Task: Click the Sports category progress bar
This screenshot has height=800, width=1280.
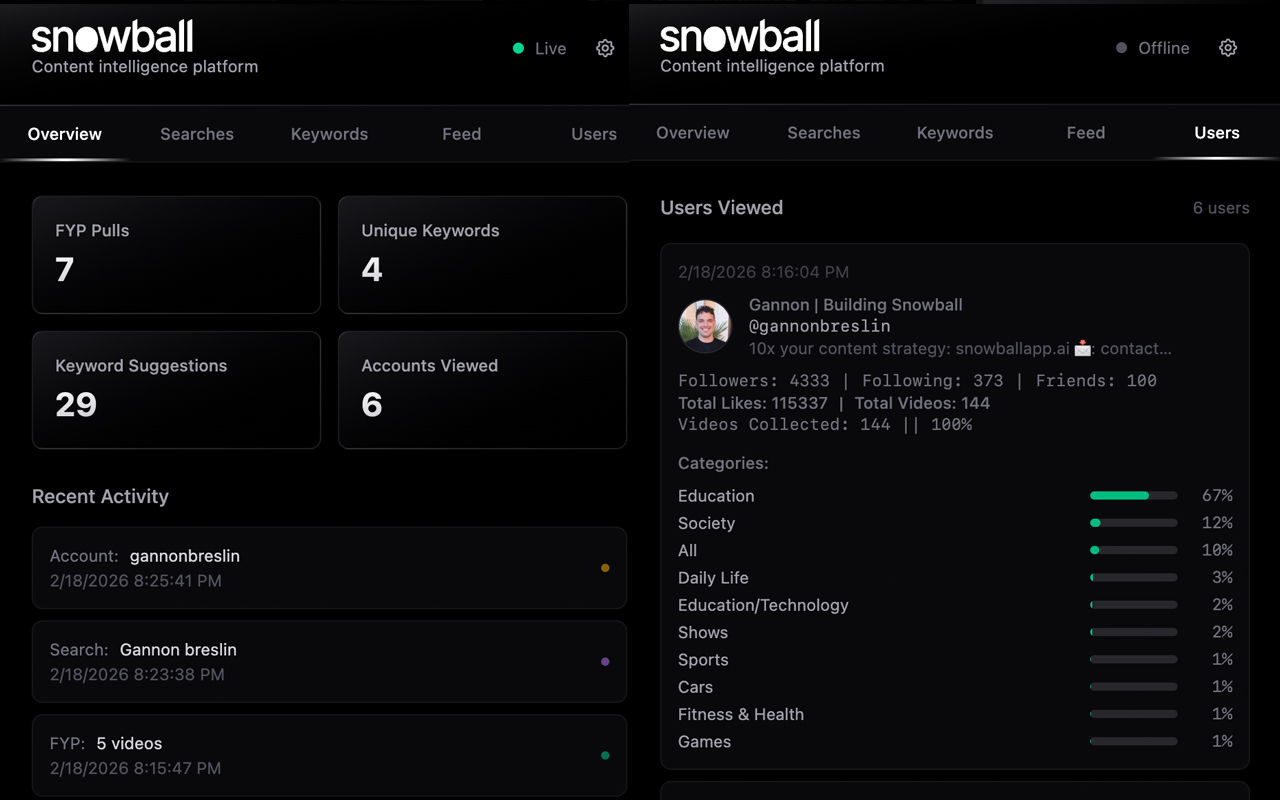Action: 1133,660
